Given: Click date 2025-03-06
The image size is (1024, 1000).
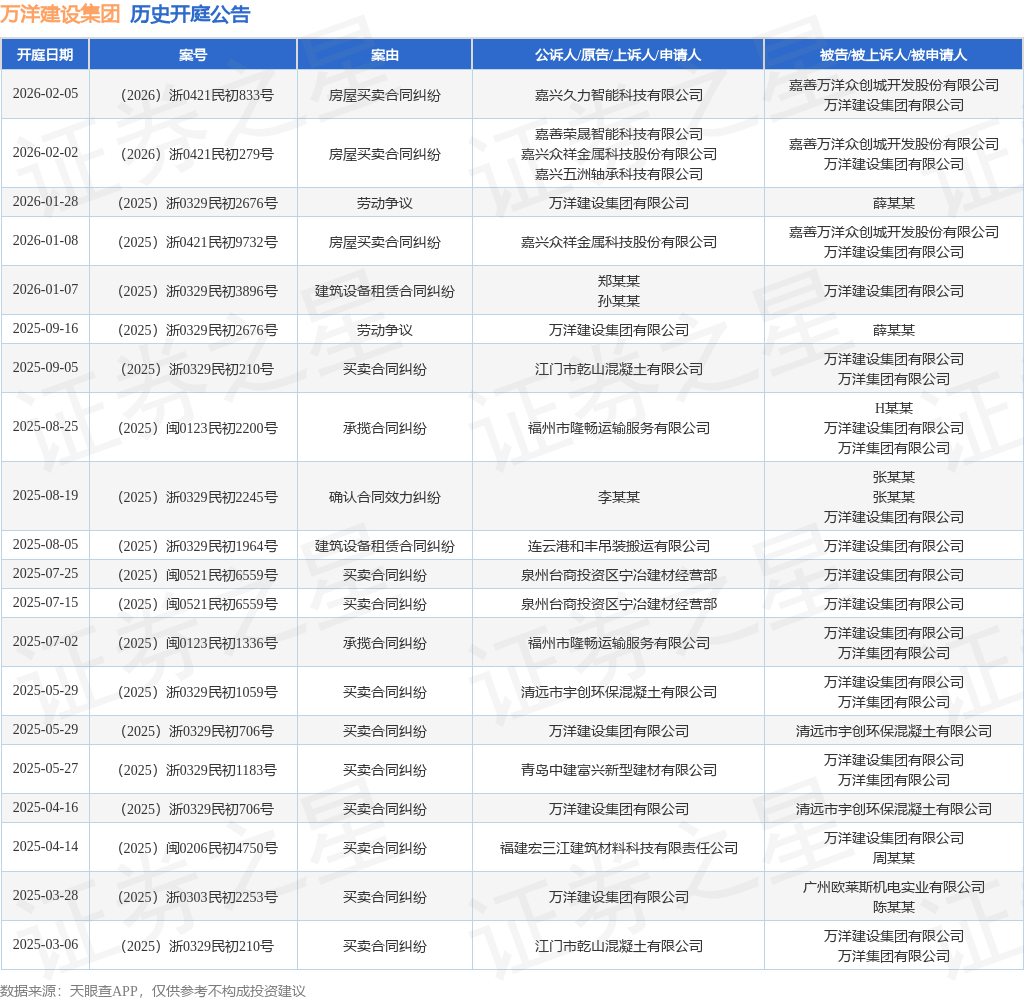Looking at the screenshot, I should point(45,944).
